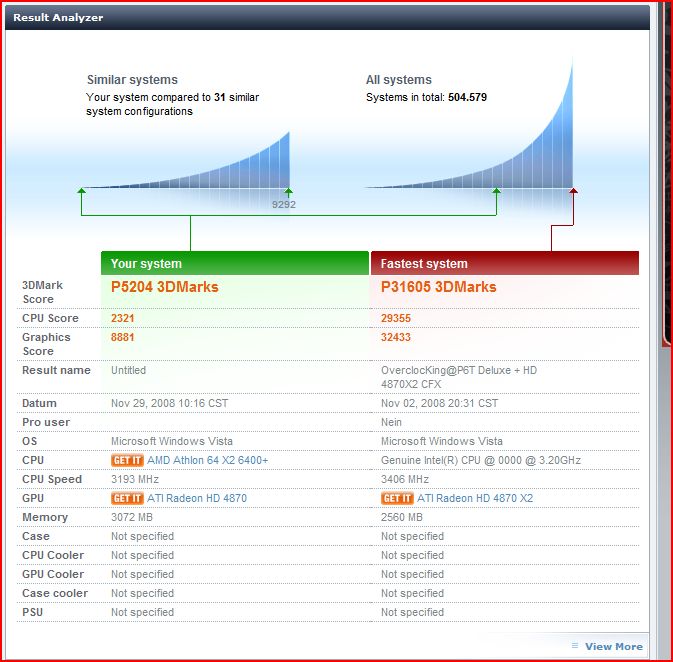The width and height of the screenshot is (673, 662).
Task: Click the Similar systems heading
Action: [132, 79]
